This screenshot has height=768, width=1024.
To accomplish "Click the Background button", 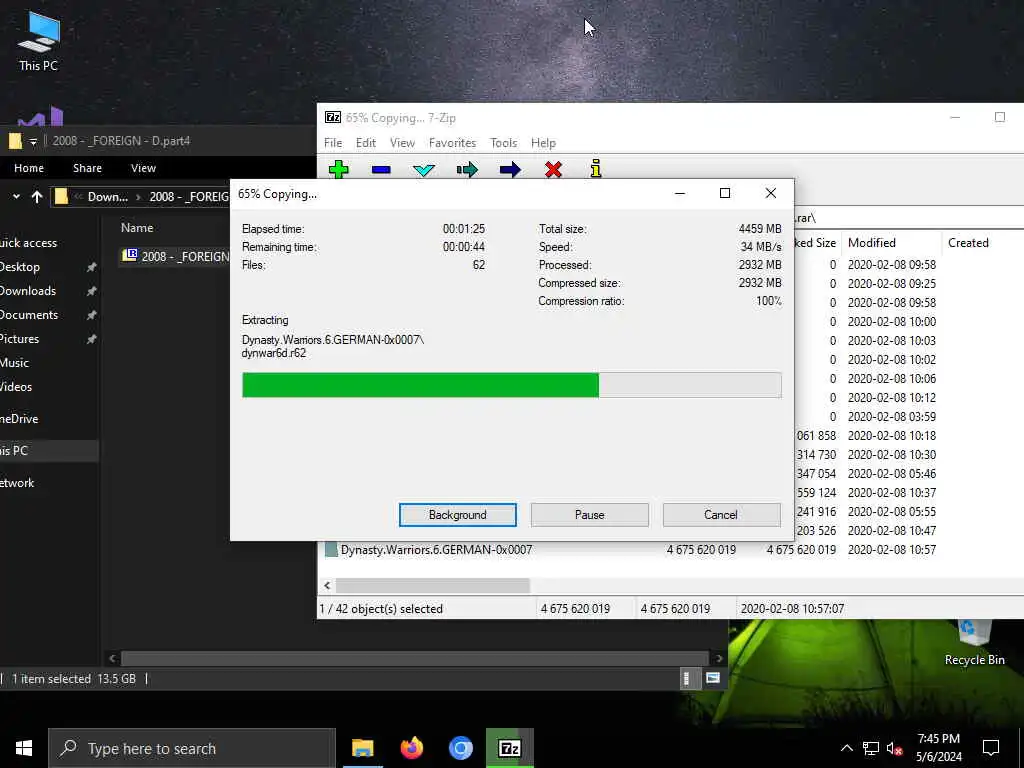I will coord(458,515).
